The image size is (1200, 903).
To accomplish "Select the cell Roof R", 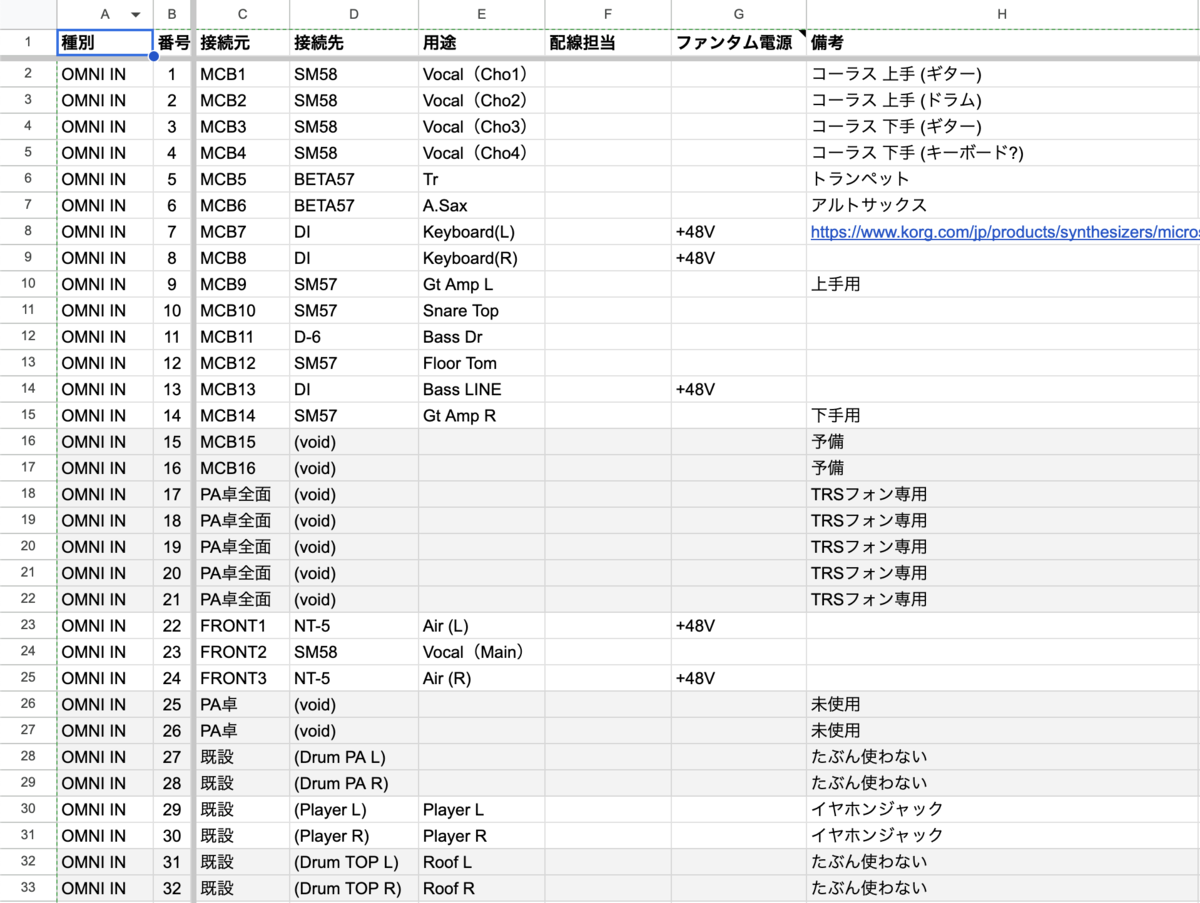I will [482, 888].
